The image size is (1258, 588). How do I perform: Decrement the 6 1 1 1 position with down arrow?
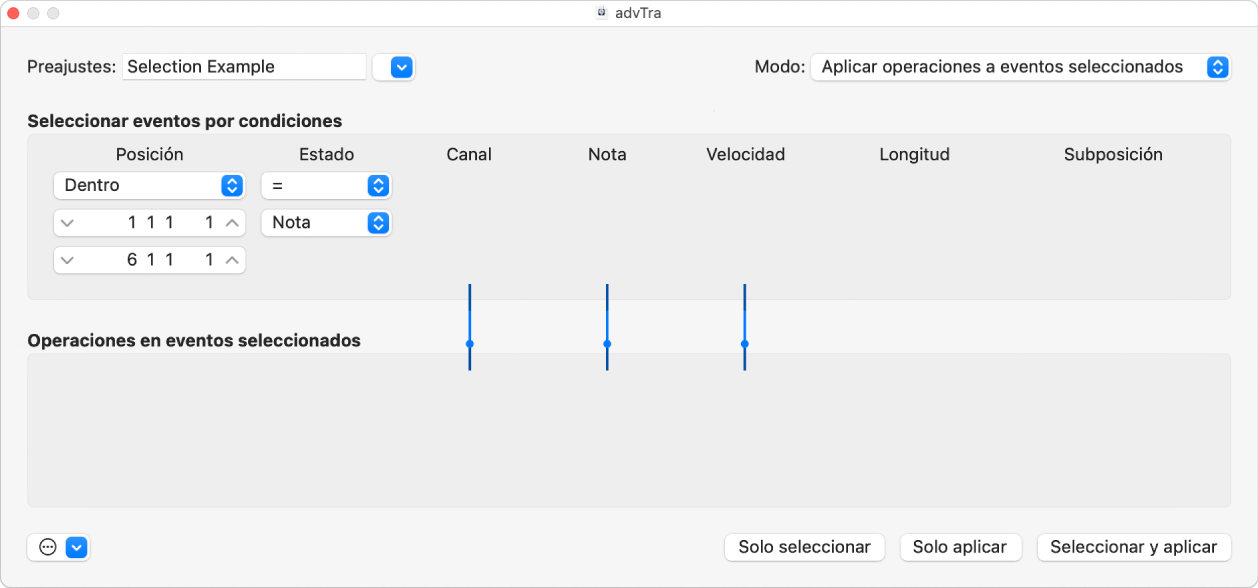tap(68, 259)
